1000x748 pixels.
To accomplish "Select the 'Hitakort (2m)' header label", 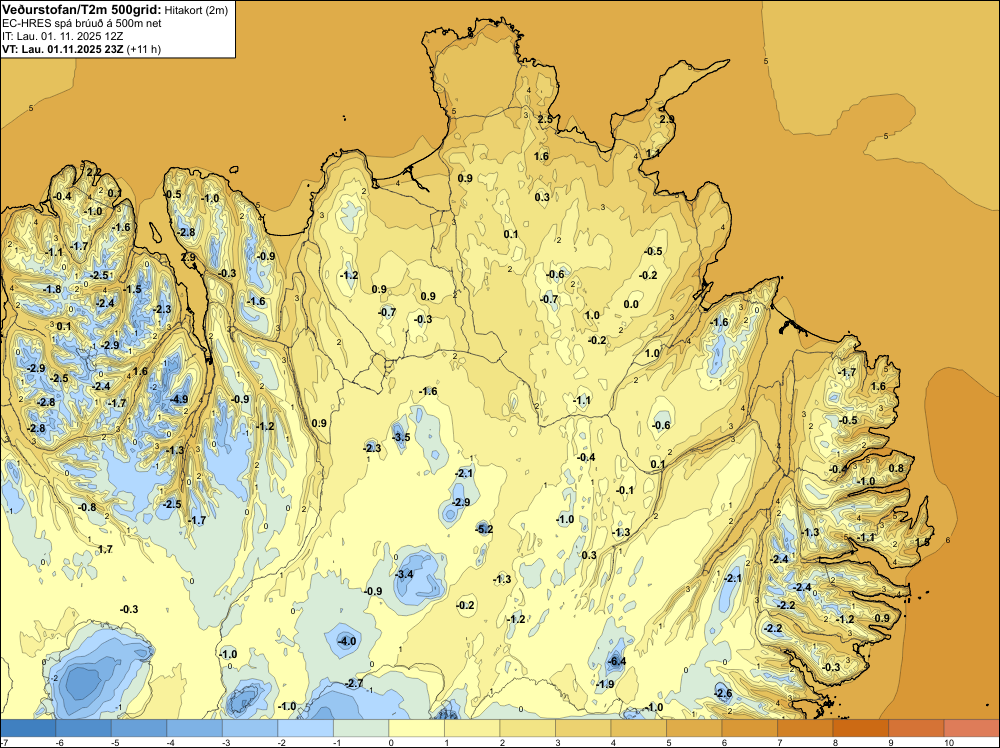I will coord(196,10).
